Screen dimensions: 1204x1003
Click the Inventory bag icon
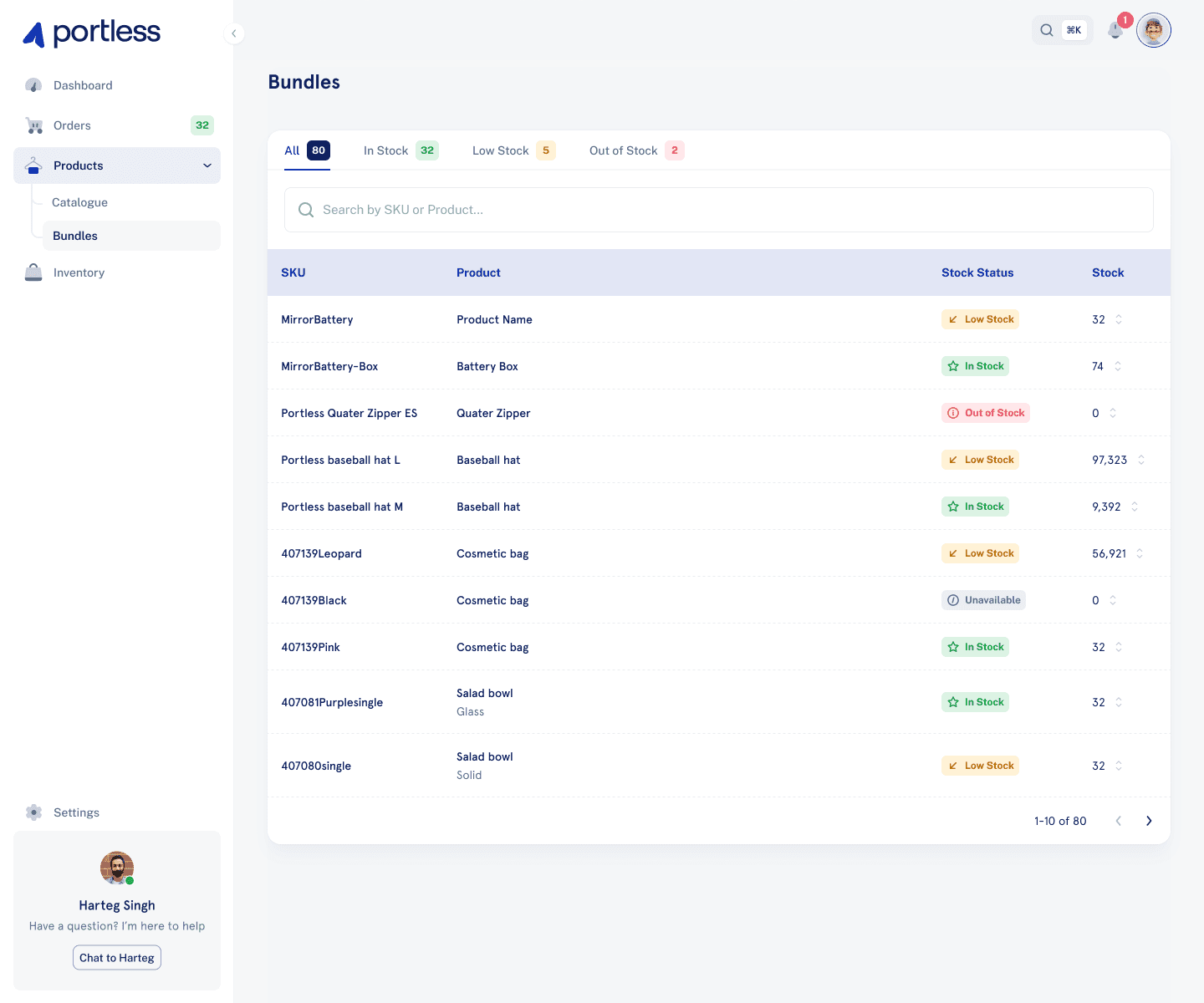[x=33, y=272]
